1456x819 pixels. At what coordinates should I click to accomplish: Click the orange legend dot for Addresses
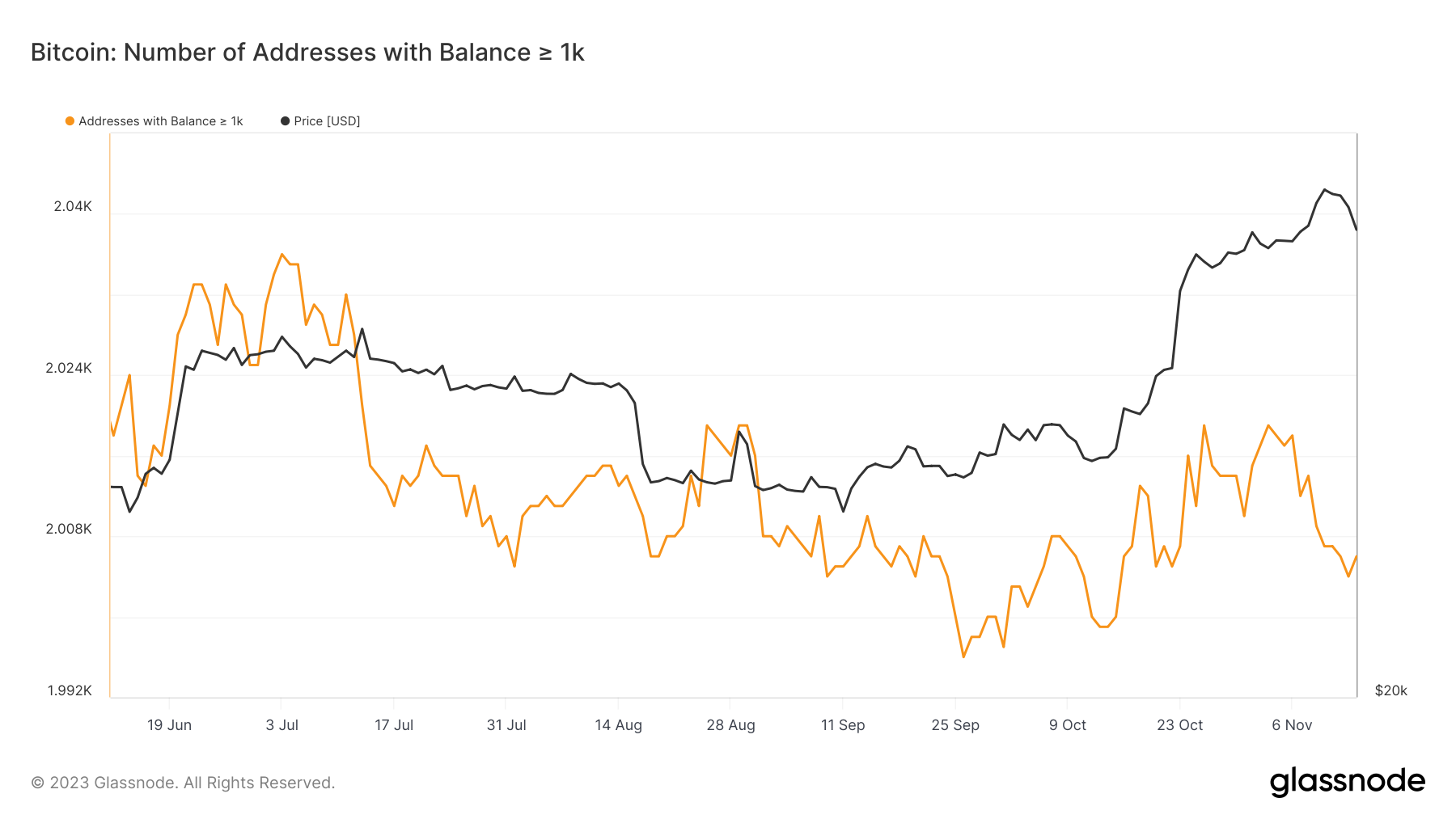(x=70, y=121)
